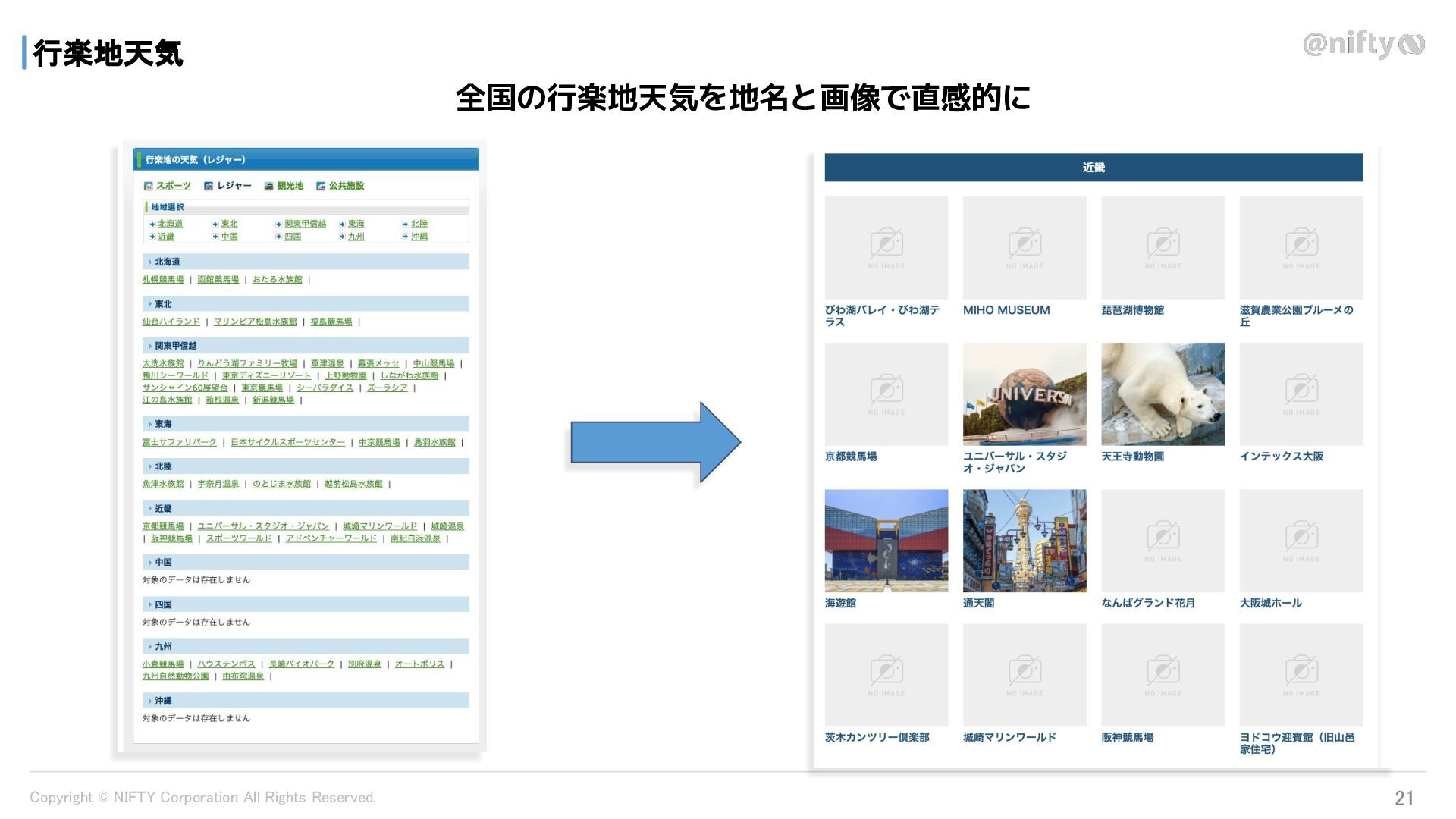The height and width of the screenshot is (819, 1456).
Task: Click the Universal Studios Japan thumbnail
Action: (x=1024, y=394)
